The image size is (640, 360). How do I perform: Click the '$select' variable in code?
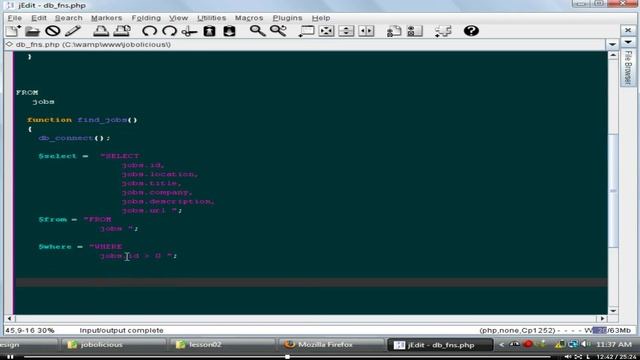(x=57, y=156)
